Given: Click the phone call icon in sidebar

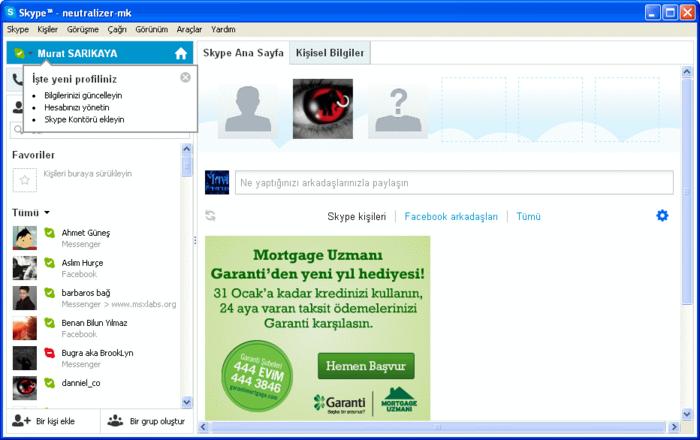Looking at the screenshot, I should 18,79.
